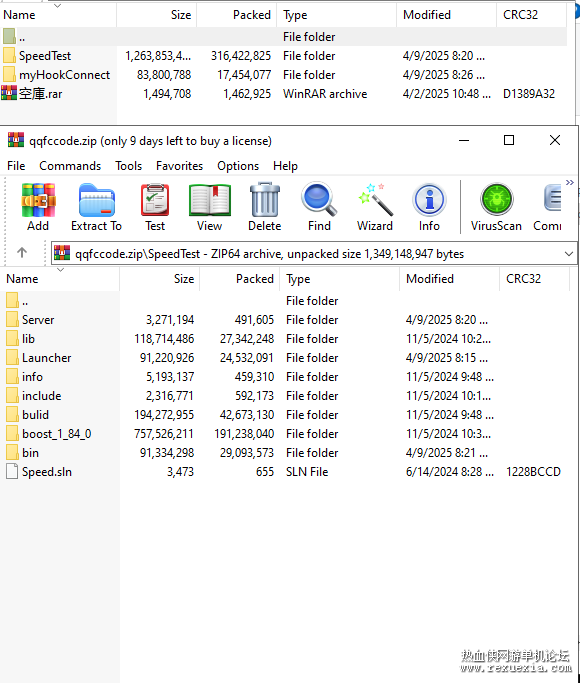Click the address bar path field
This screenshot has height=683, width=580.
coord(314,254)
